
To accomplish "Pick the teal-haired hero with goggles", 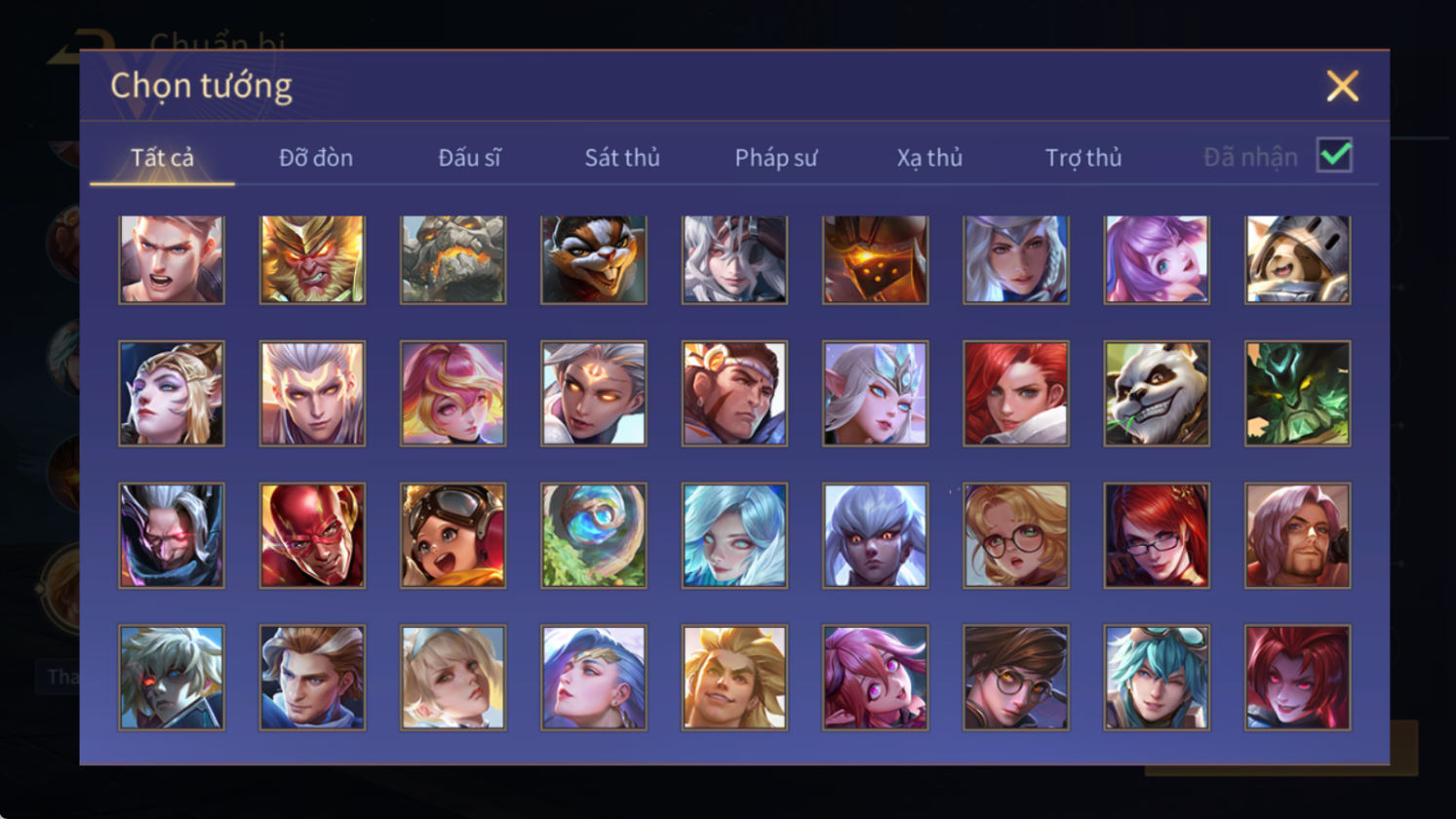I will pos(1157,678).
